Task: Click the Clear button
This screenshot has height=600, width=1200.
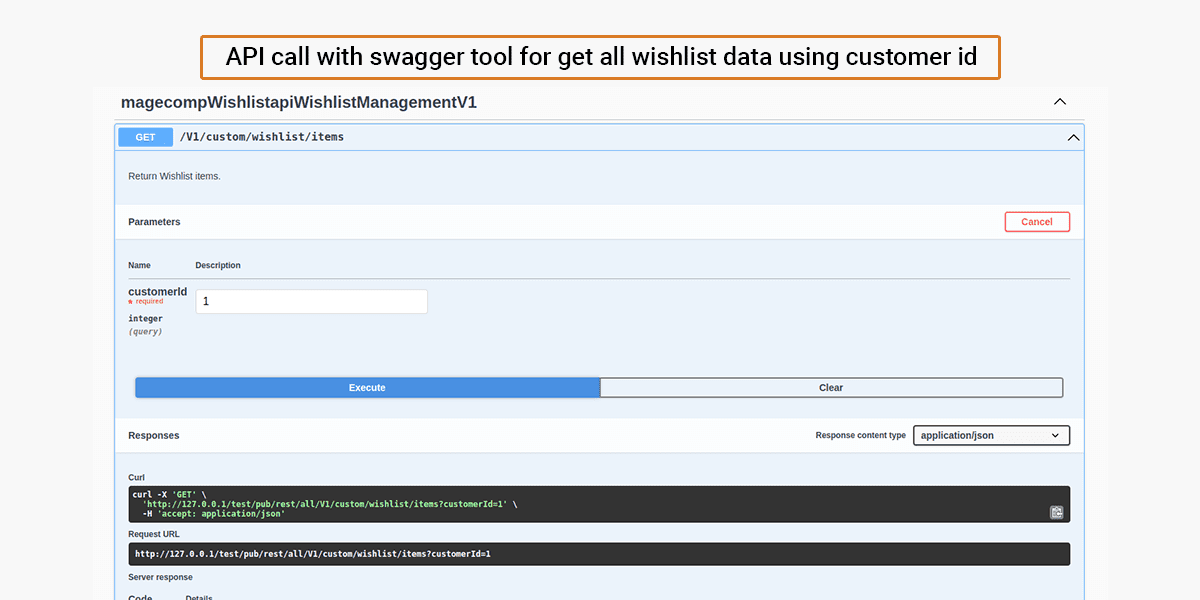Action: click(831, 387)
